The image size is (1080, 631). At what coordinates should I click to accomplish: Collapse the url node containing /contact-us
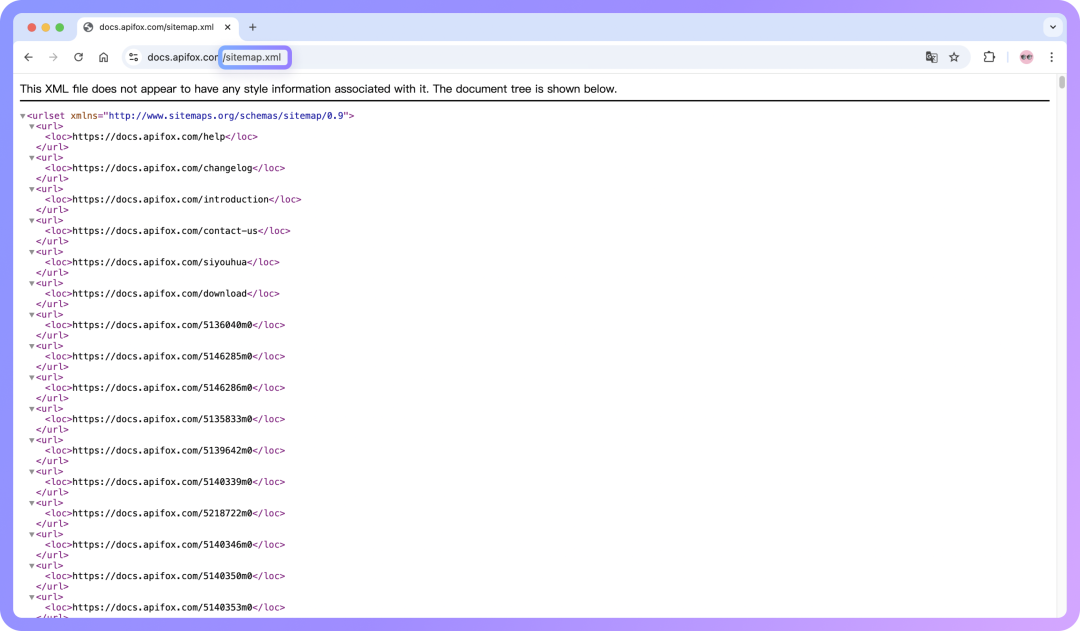[32, 220]
